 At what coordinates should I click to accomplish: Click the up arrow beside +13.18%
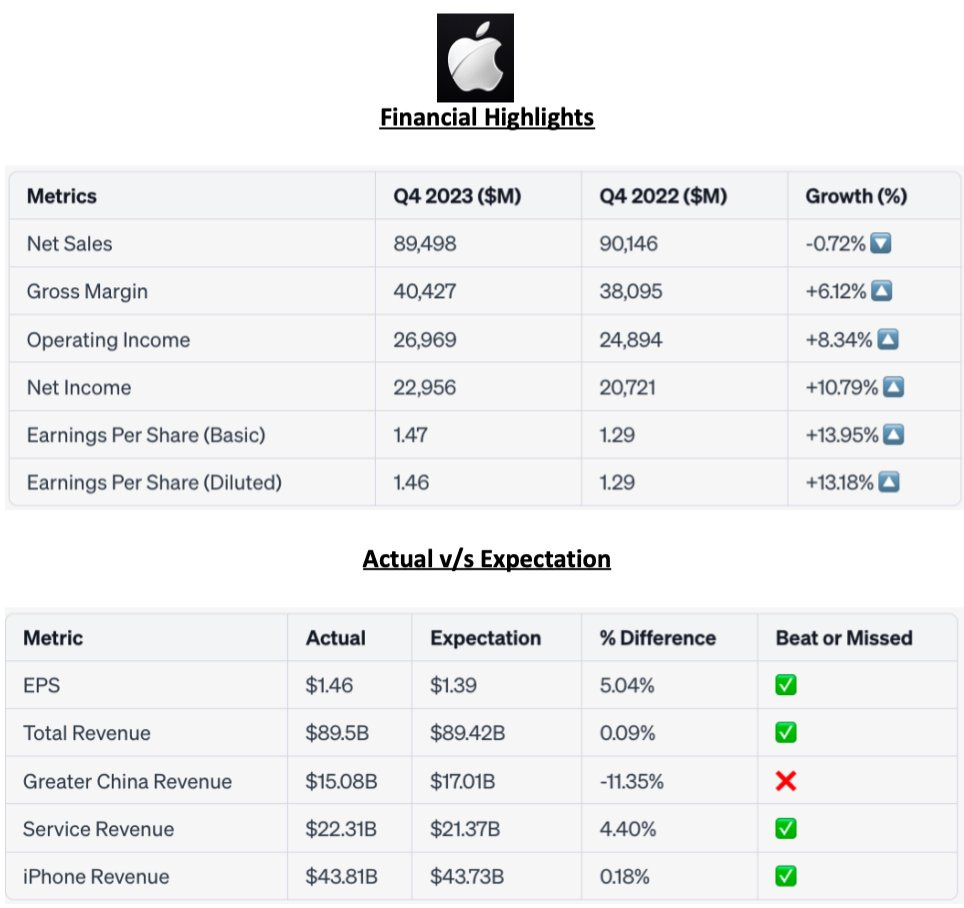[888, 483]
